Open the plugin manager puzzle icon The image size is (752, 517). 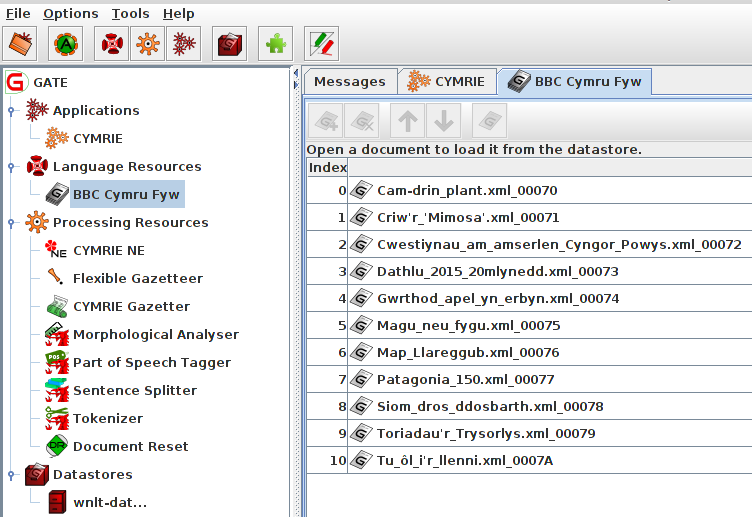pyautogui.click(x=275, y=44)
